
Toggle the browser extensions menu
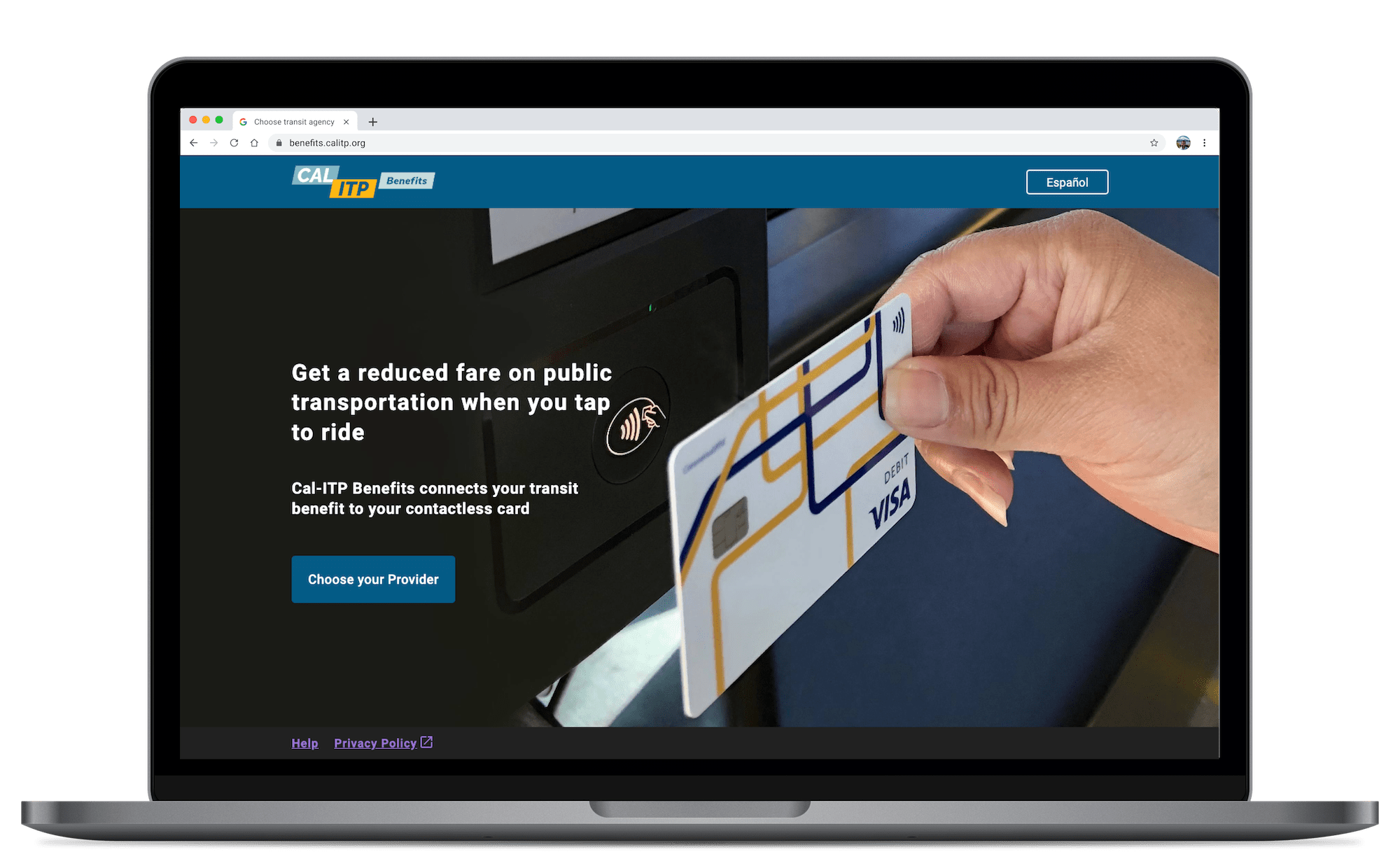(1182, 143)
